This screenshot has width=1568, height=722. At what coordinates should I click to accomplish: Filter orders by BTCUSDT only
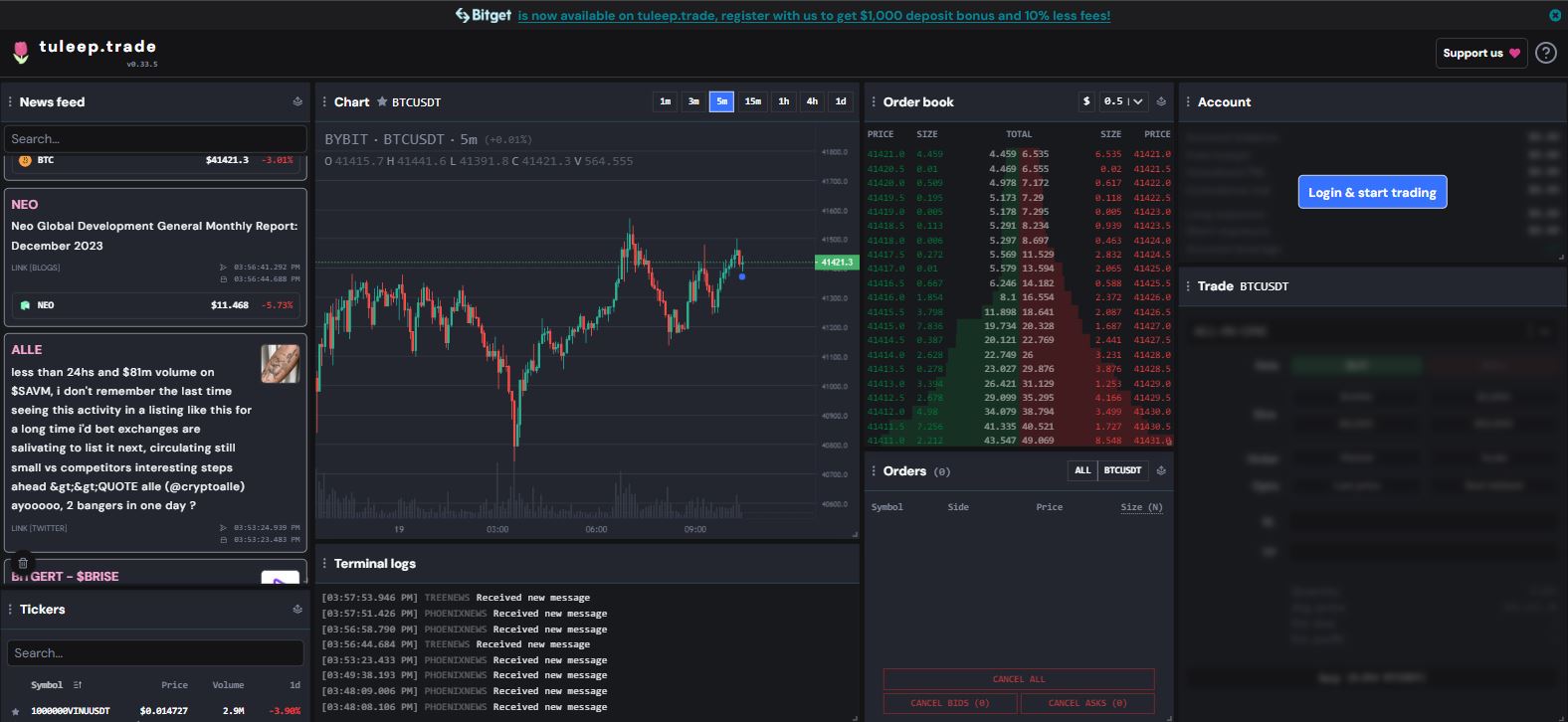[x=1122, y=470]
